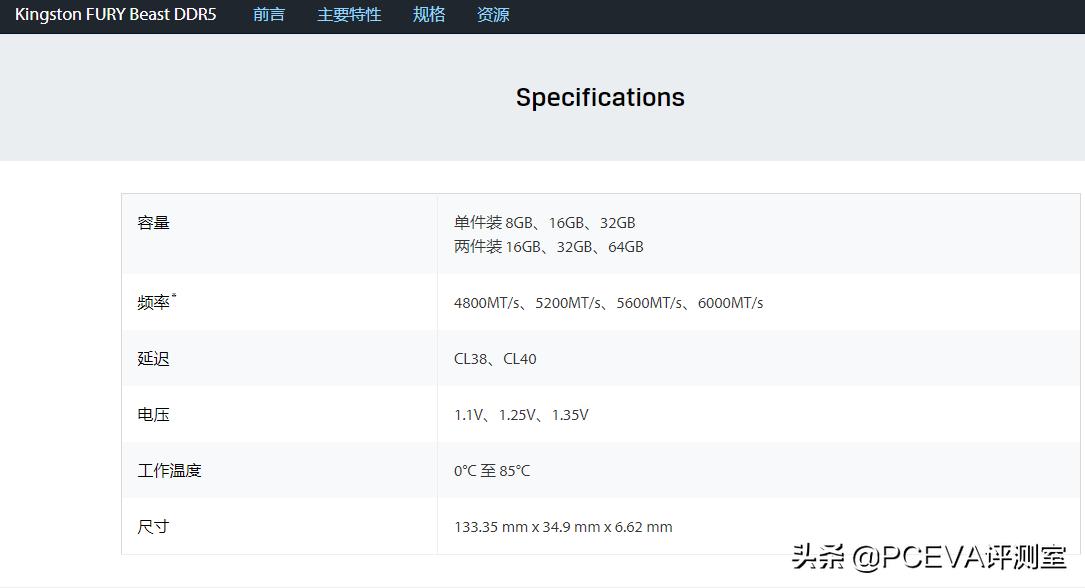Image resolution: width=1085 pixels, height=588 pixels.
Task: Click the 1.35V voltage value
Action: (568, 414)
